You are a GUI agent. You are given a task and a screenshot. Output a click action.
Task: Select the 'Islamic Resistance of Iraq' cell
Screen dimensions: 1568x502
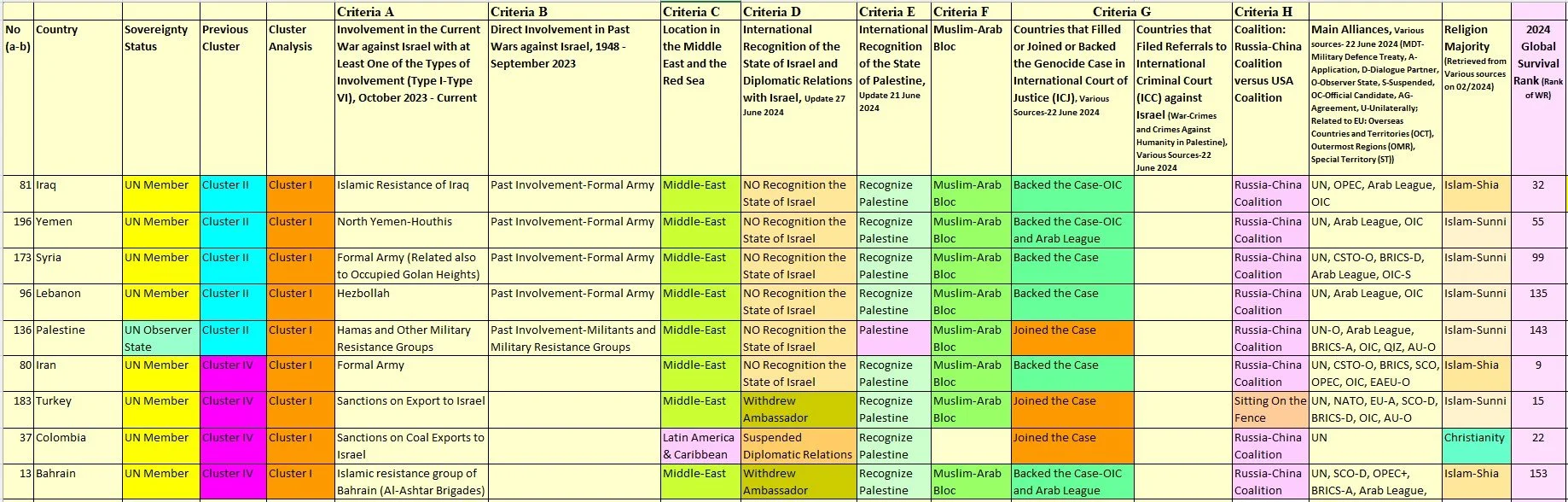coord(411,194)
